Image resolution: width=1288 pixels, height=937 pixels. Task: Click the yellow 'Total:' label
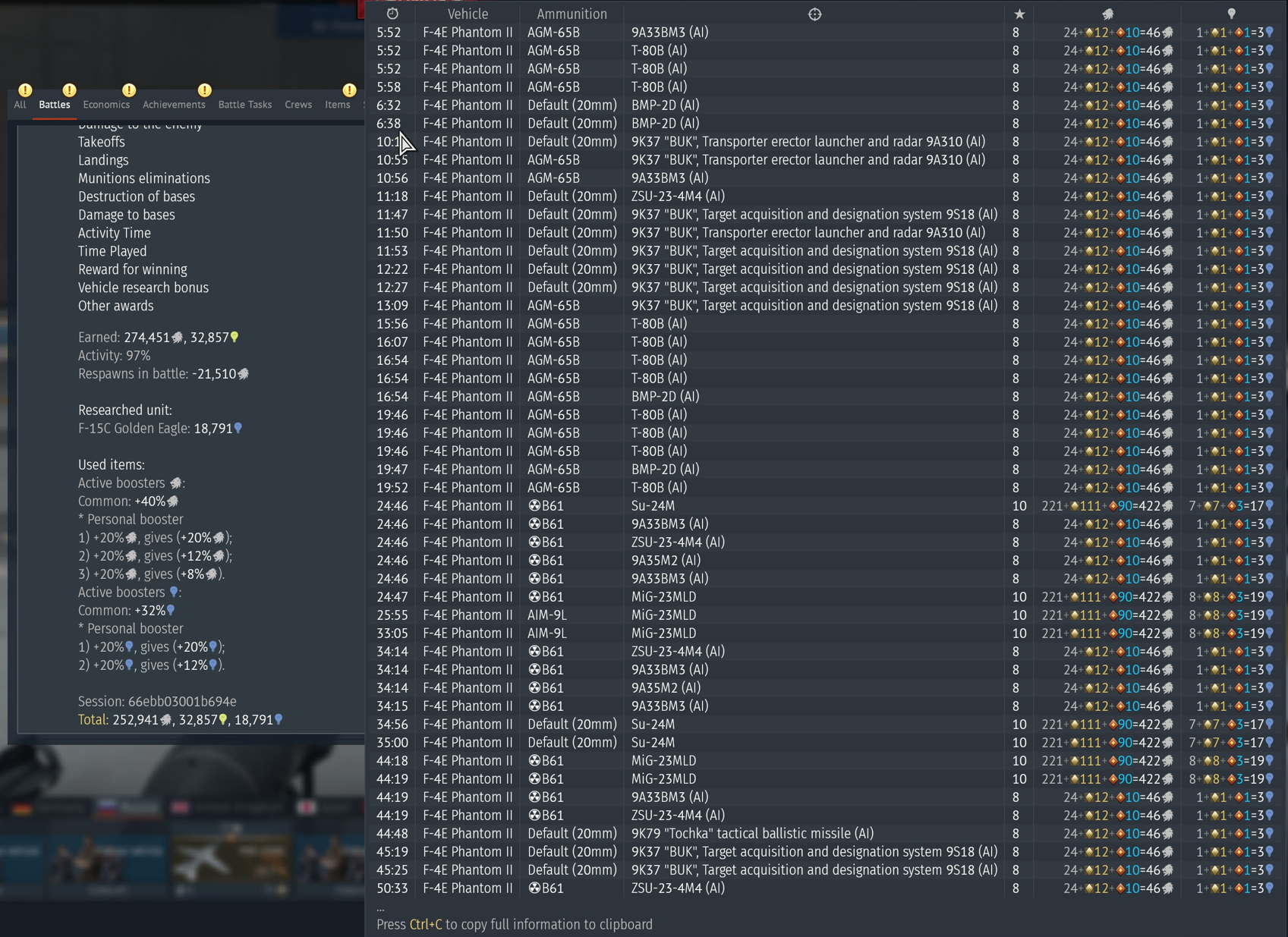[x=93, y=720]
